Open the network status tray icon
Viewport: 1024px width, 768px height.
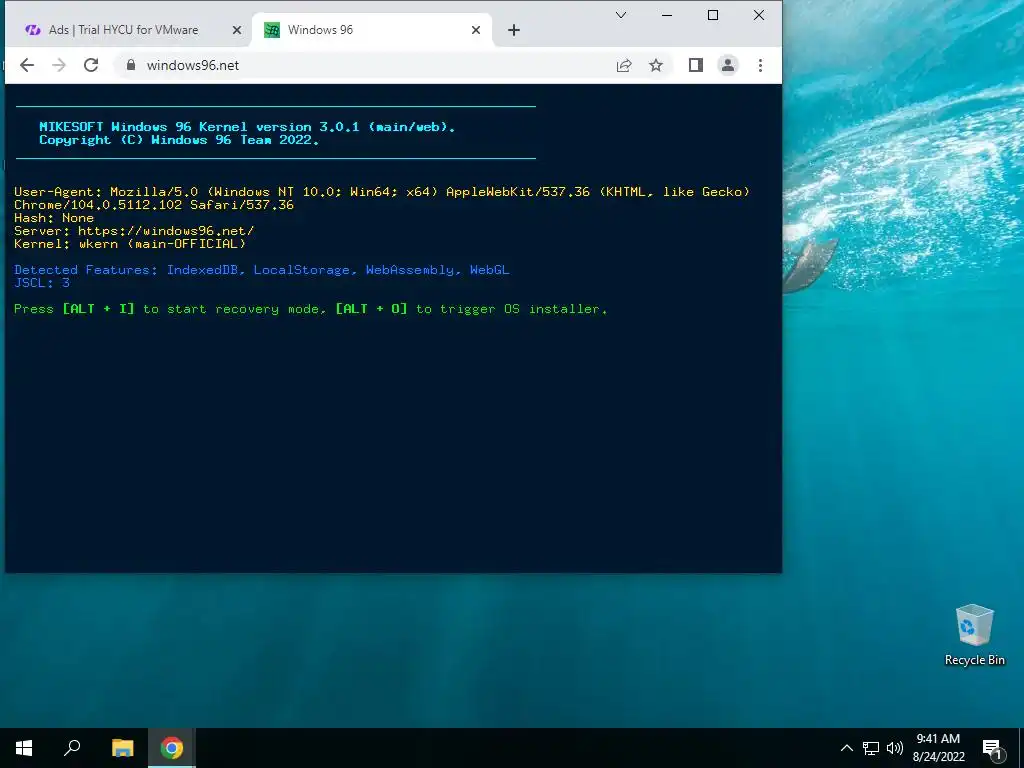(871, 748)
